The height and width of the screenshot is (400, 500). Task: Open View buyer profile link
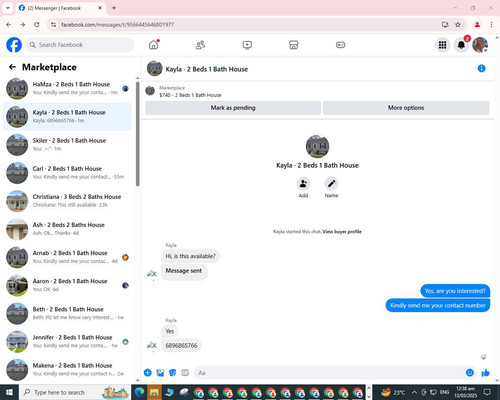342,231
